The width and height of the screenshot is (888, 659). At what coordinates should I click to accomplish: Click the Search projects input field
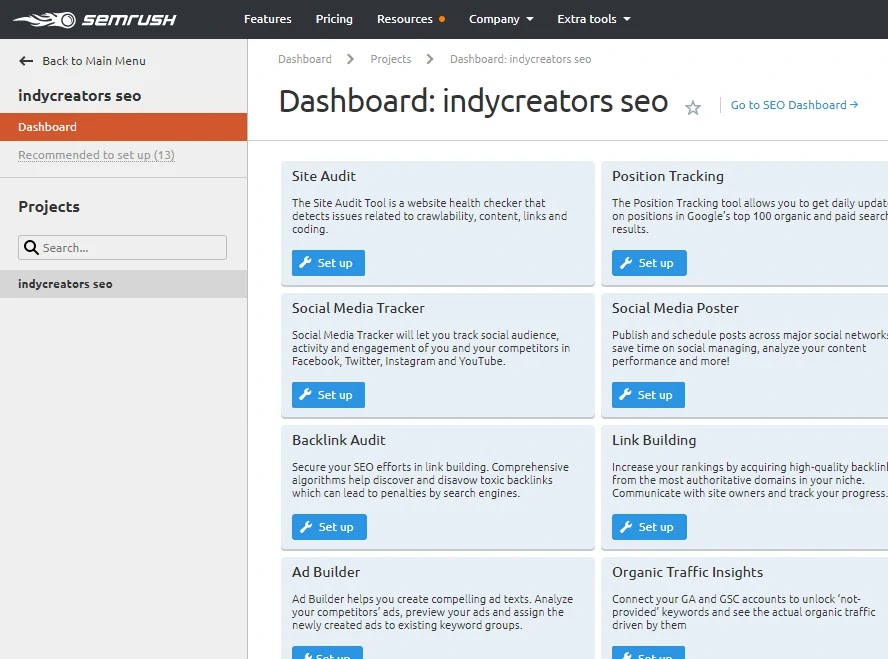[122, 247]
